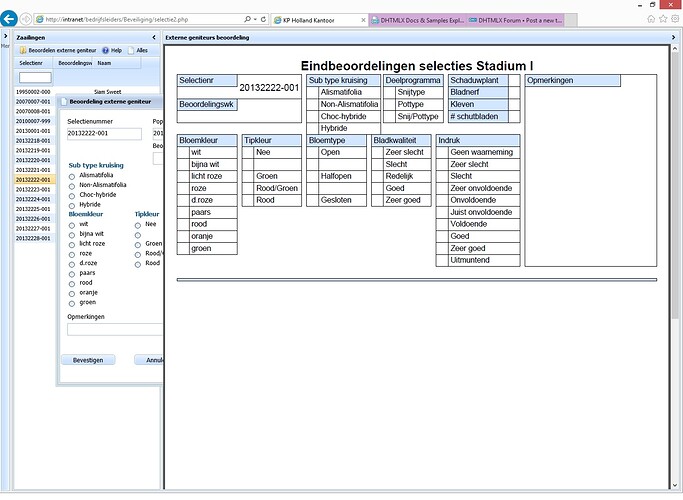683x500 pixels.
Task: Click the right arrow in the Externe geniteurs header
Action: 673,37
